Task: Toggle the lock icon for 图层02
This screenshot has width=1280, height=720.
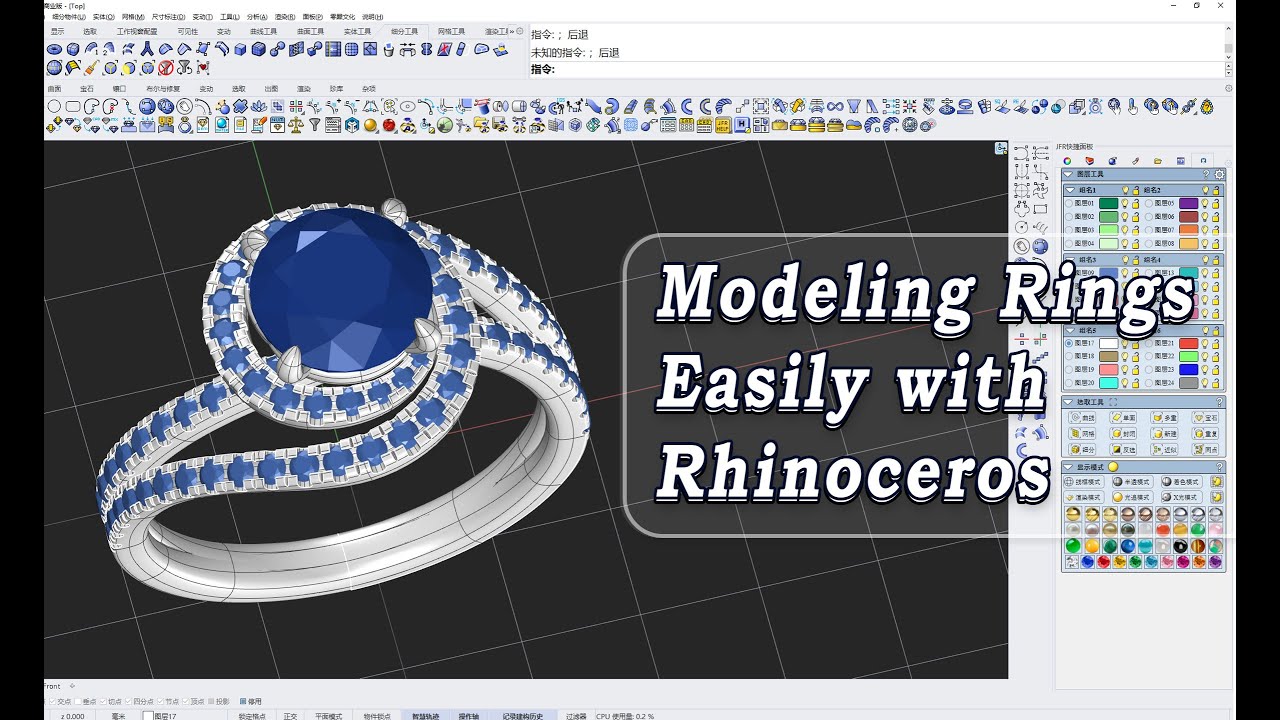Action: click(x=1136, y=216)
